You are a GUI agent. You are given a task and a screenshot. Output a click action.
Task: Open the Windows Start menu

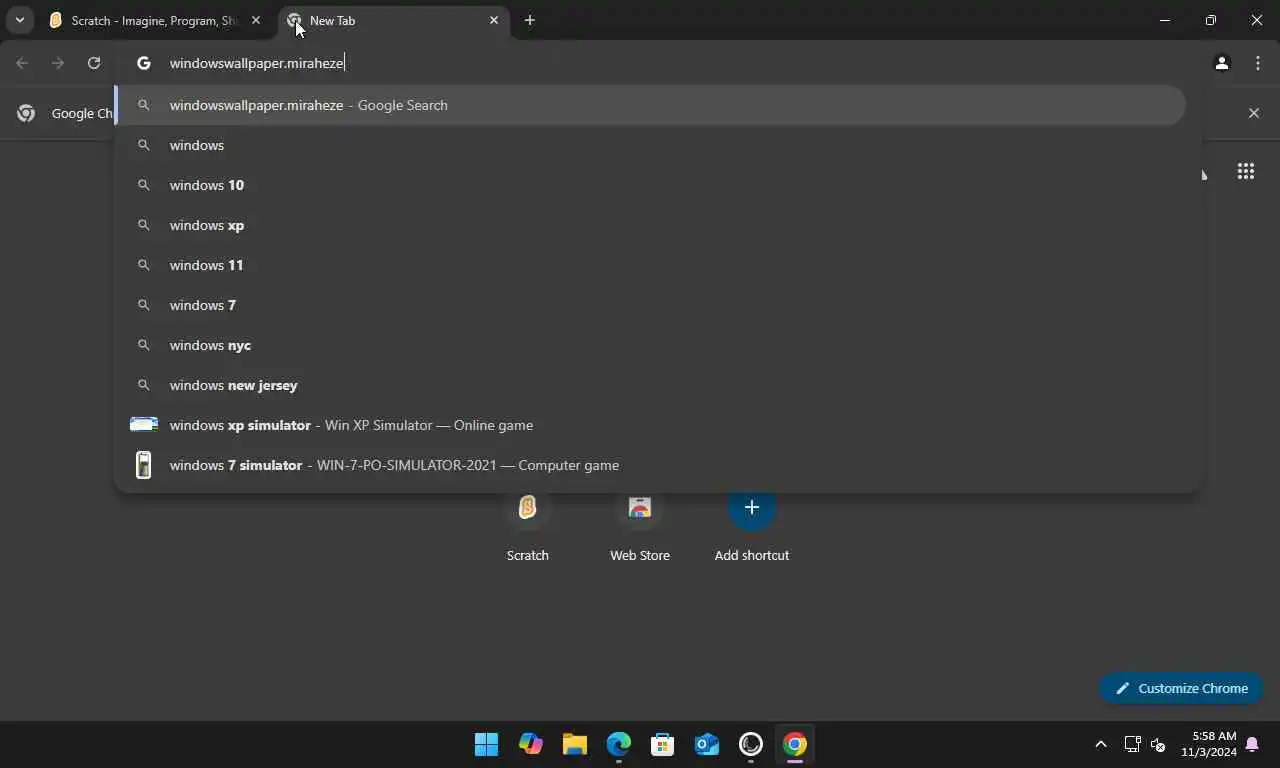[487, 744]
